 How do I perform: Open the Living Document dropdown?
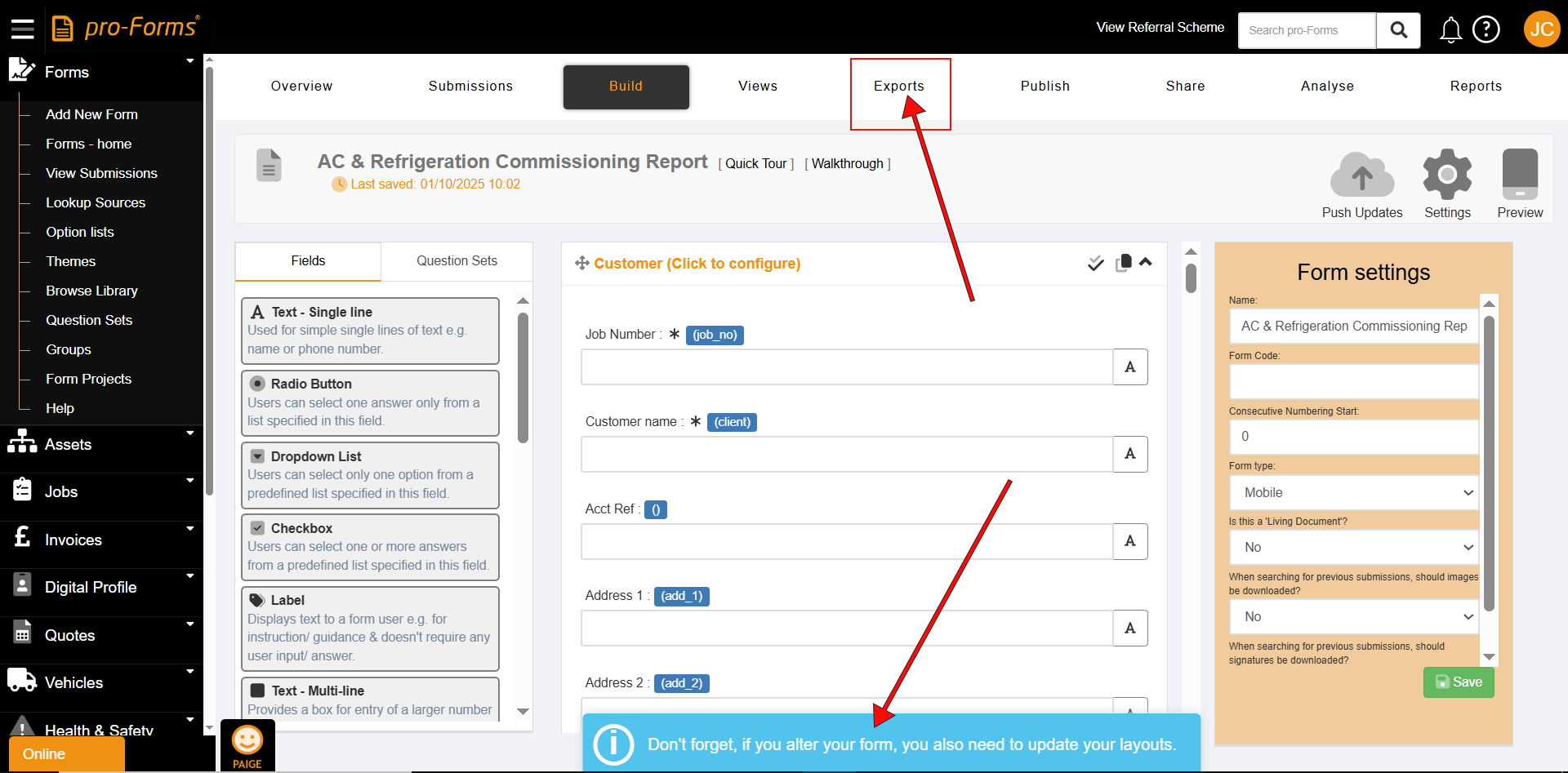click(1354, 547)
